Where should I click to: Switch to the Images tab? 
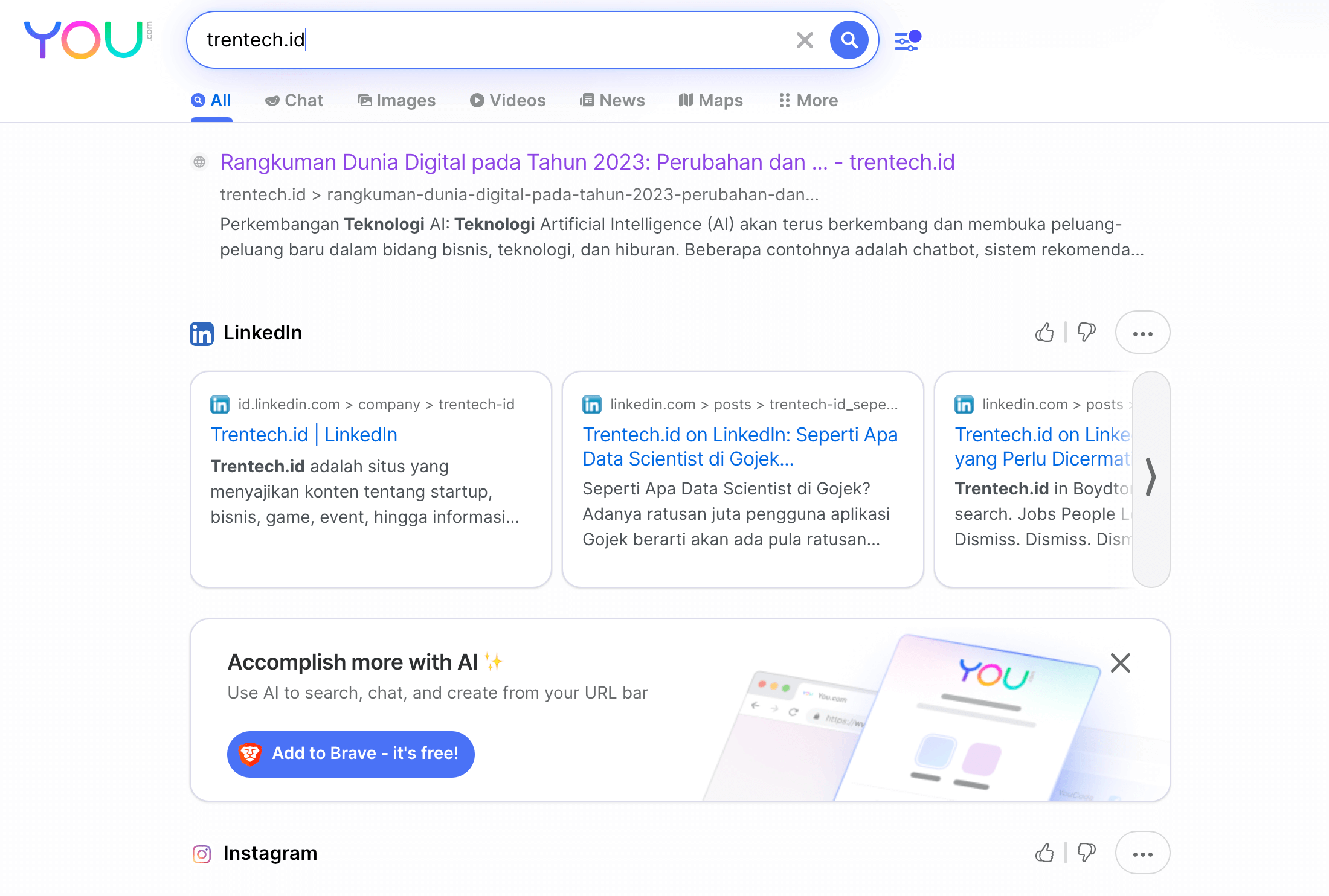(x=396, y=100)
